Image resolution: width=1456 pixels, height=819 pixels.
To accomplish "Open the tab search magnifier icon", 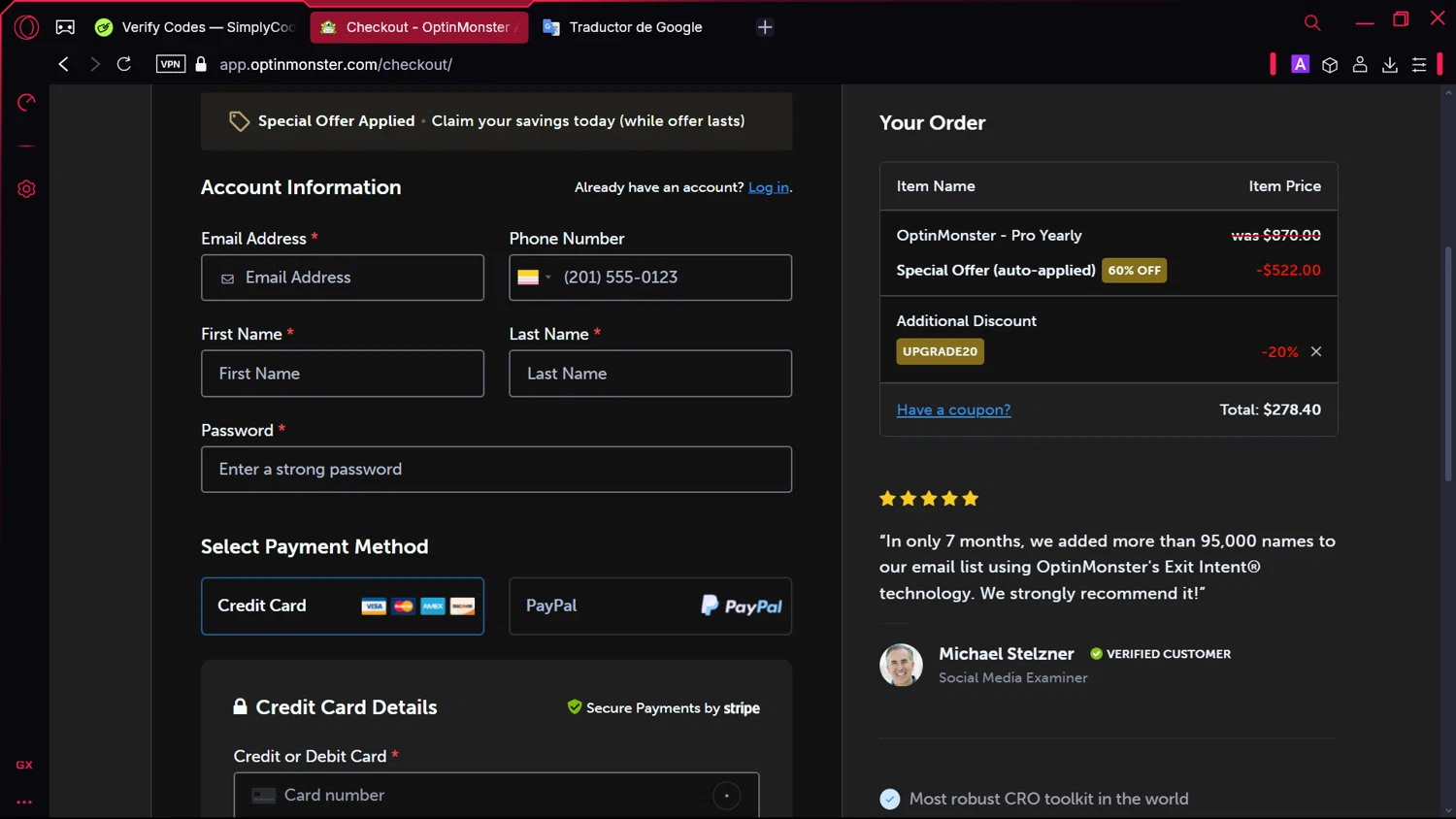I will coord(1312,22).
